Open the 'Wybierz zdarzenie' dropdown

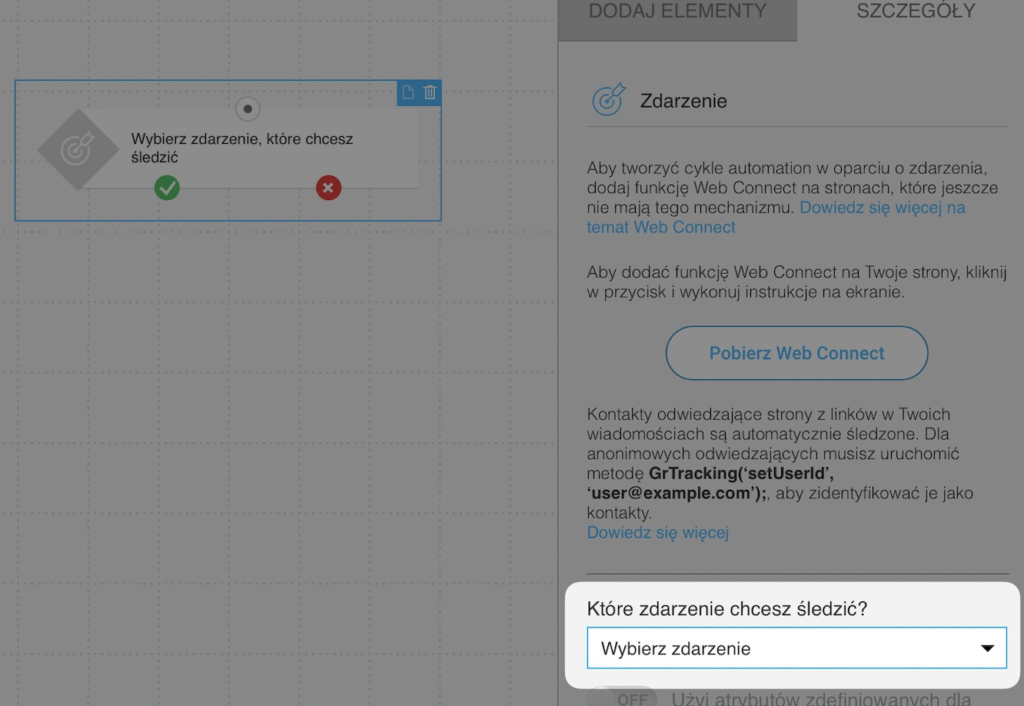tap(797, 649)
